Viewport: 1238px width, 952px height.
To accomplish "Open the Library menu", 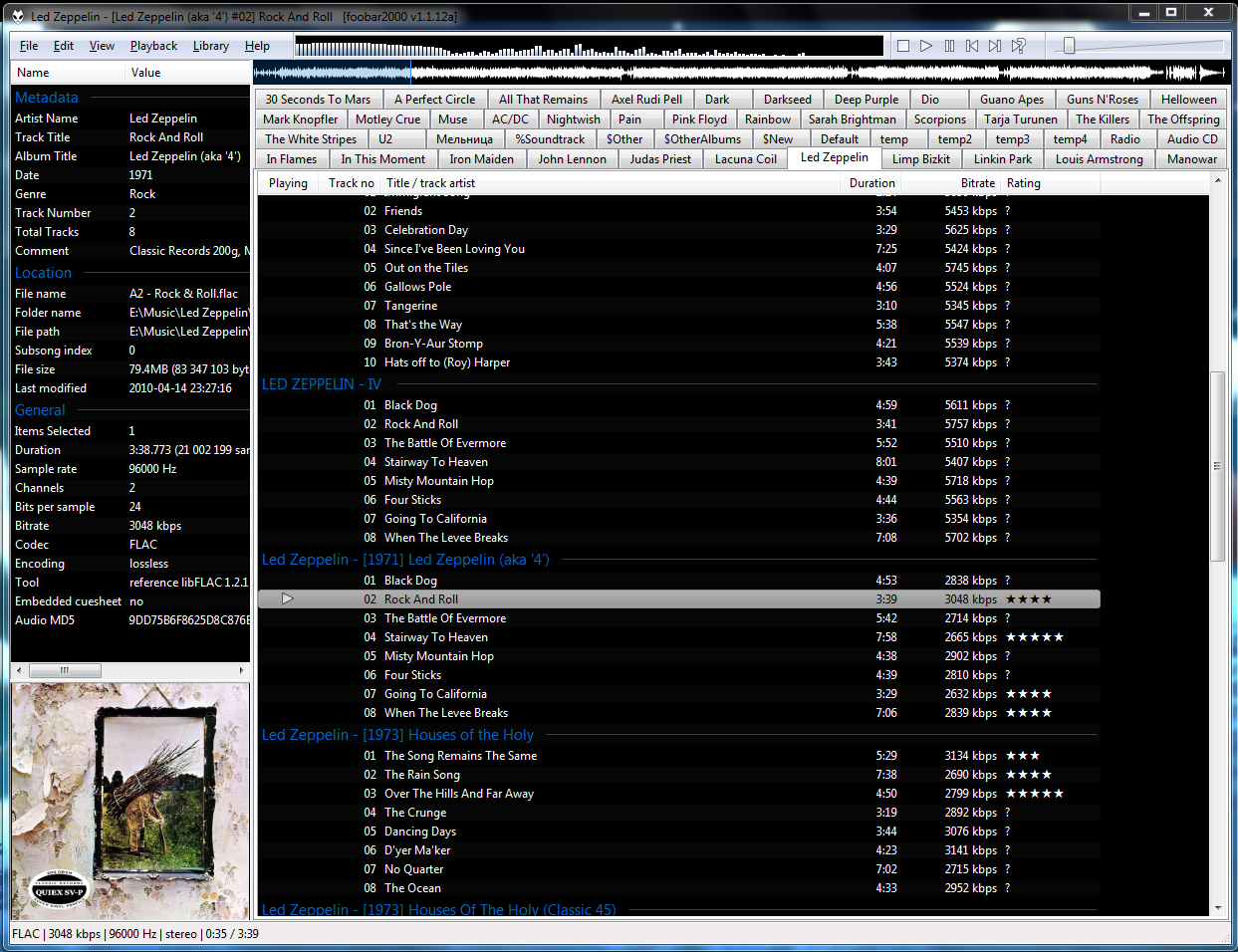I will (x=211, y=46).
